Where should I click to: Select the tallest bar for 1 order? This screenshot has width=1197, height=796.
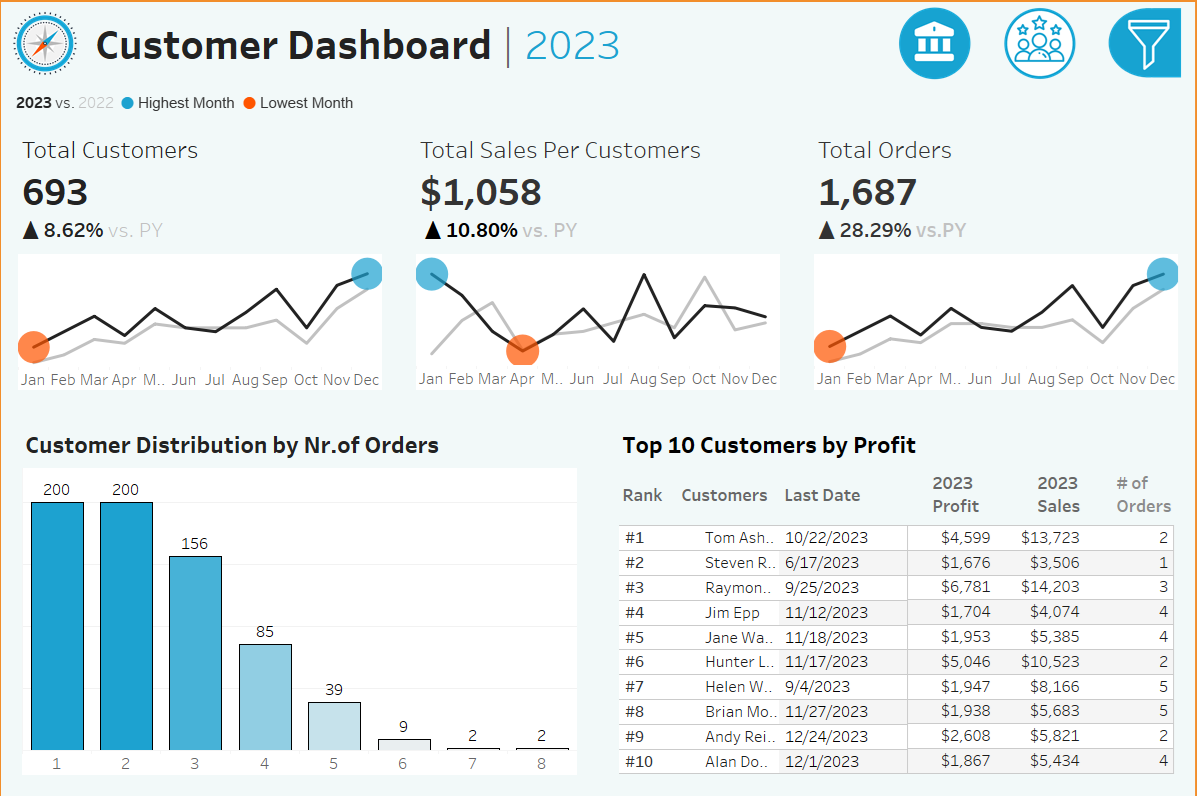click(x=56, y=620)
